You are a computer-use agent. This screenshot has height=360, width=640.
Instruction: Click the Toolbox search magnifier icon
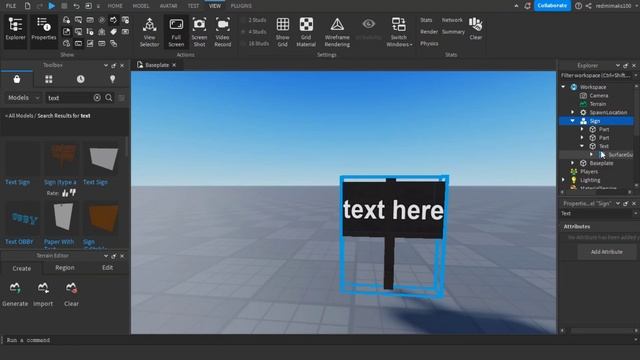[109, 98]
